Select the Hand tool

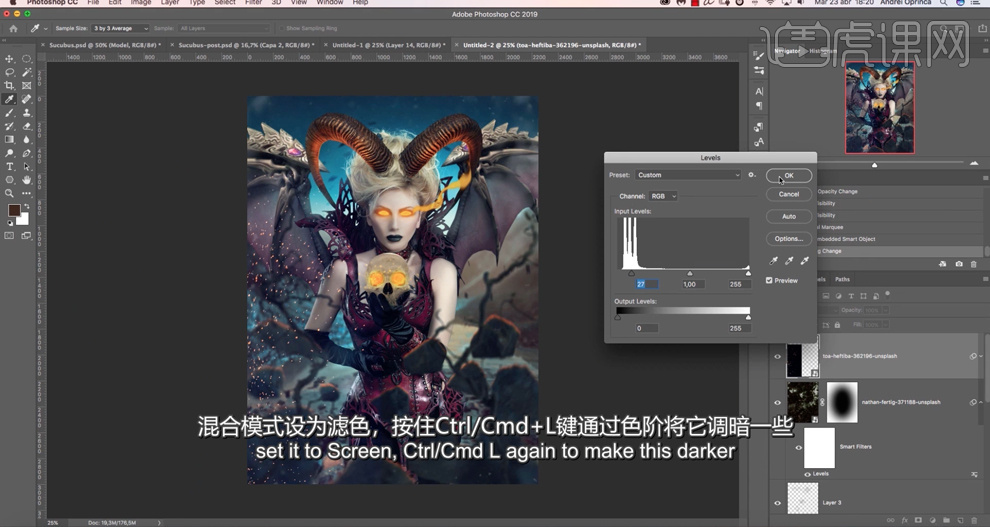[27, 180]
